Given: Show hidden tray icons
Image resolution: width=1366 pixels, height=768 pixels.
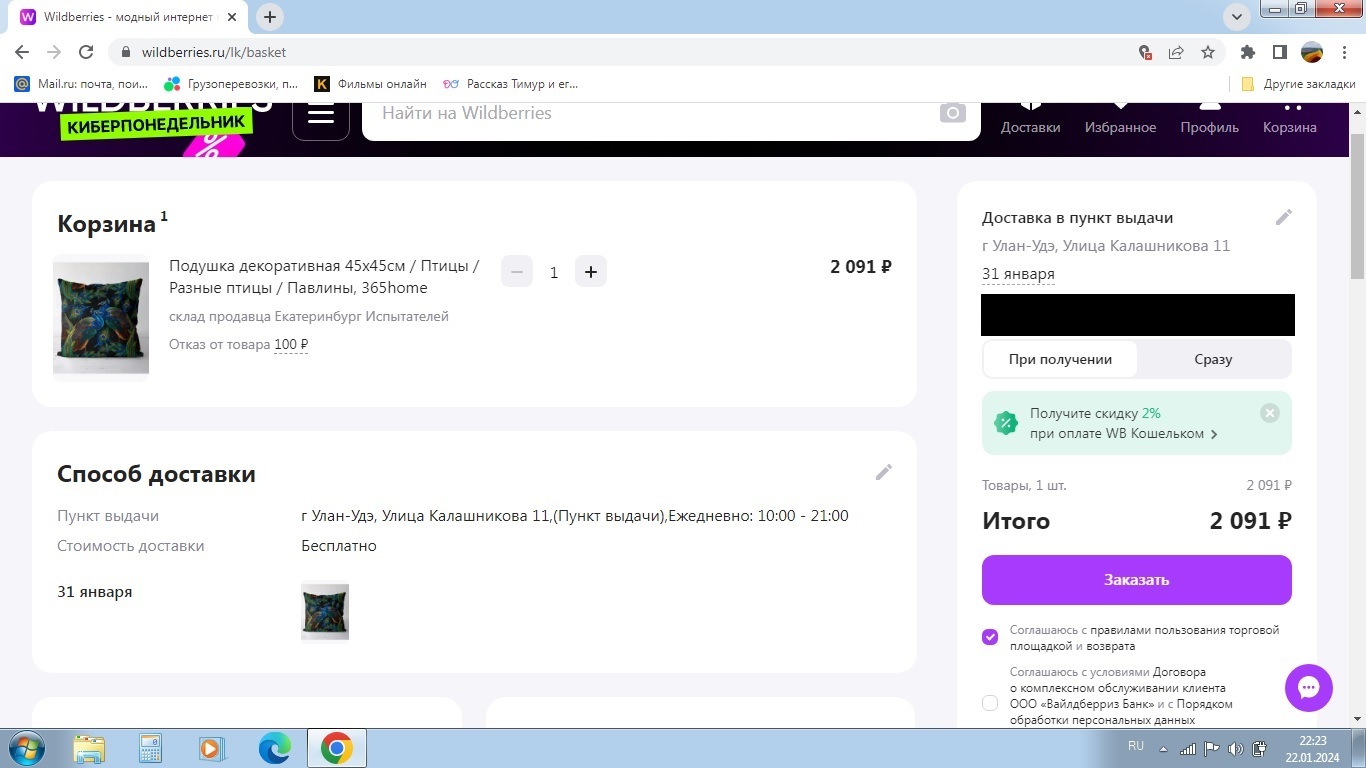Looking at the screenshot, I should click(1163, 749).
